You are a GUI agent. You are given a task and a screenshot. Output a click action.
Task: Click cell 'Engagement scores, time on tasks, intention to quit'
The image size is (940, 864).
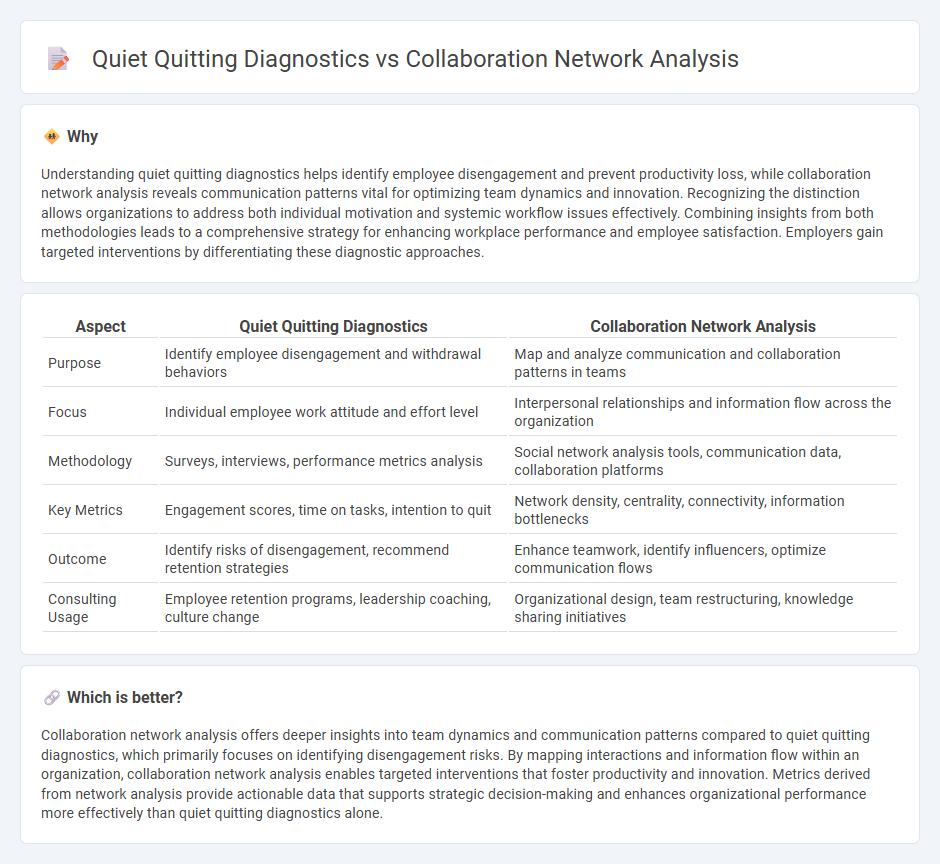coord(333,510)
